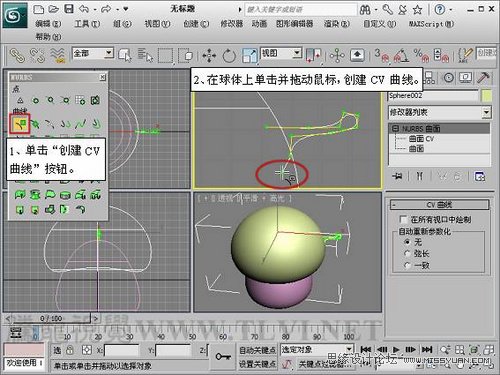The width and height of the screenshot is (500, 375).
Task: Click the 0/100 time slider handle
Action: pyautogui.click(x=51, y=319)
